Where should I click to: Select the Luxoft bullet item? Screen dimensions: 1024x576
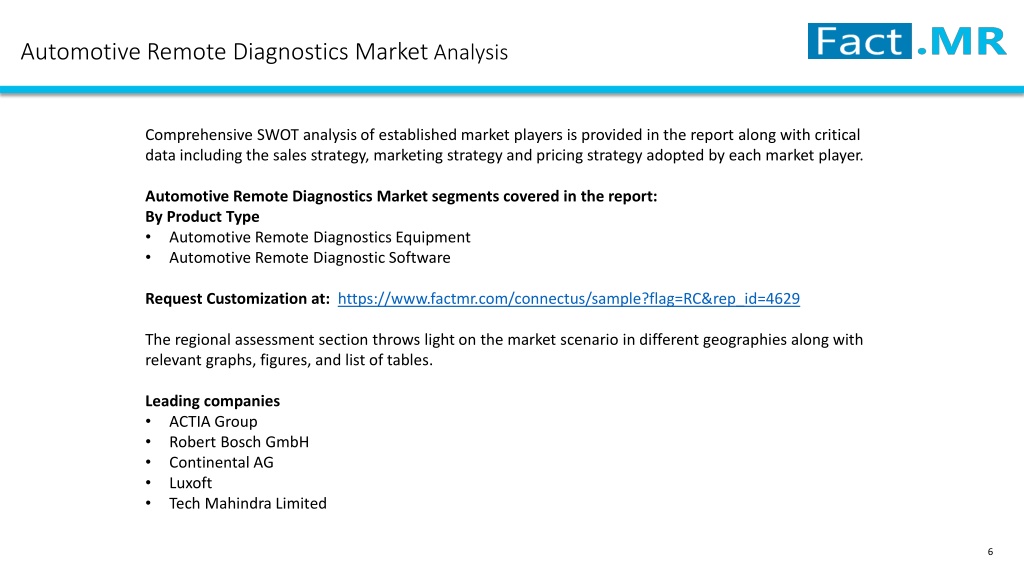click(191, 483)
